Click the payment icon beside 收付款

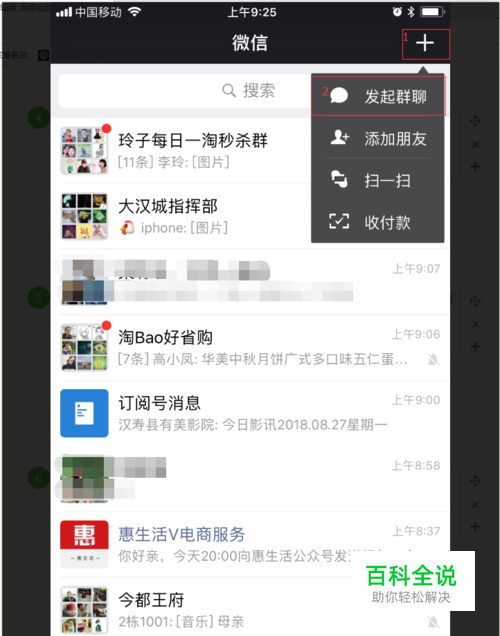coord(339,221)
